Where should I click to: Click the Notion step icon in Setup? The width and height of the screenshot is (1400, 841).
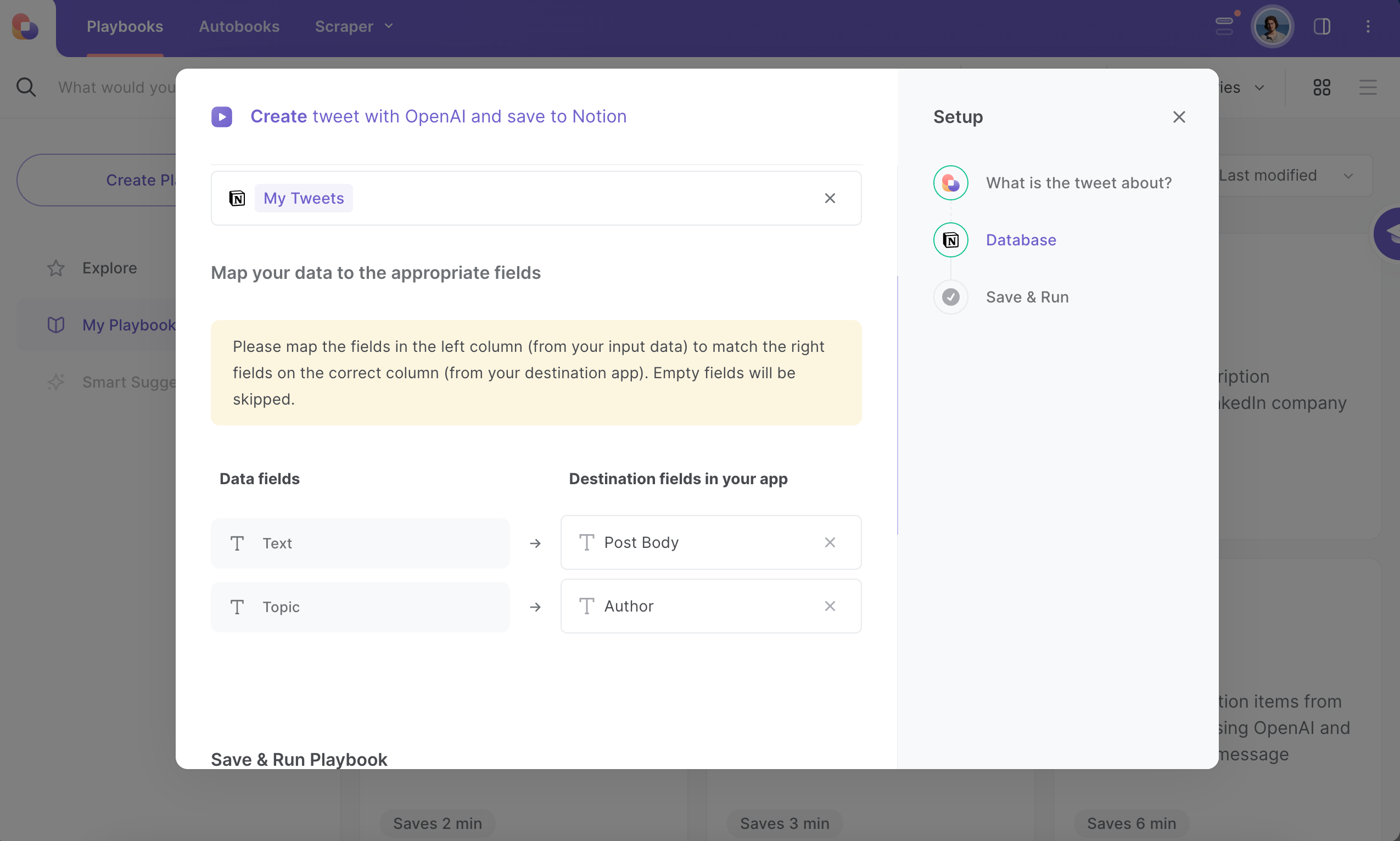point(950,240)
